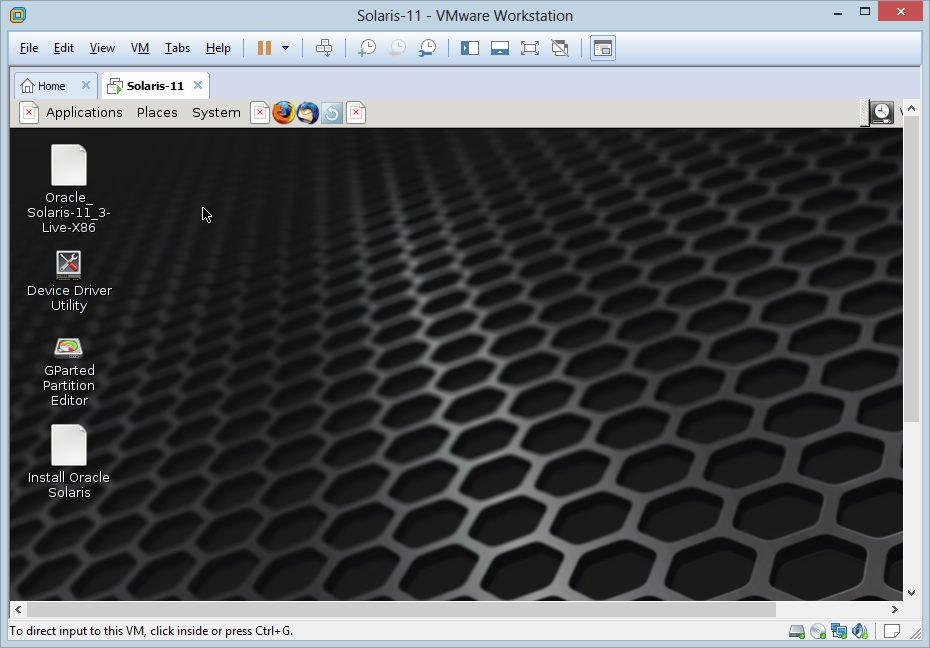Viewport: 930px width, 648px height.
Task: Select the Oracle_Solaris-11_3-Live-X86 desktop file
Action: pos(69,189)
